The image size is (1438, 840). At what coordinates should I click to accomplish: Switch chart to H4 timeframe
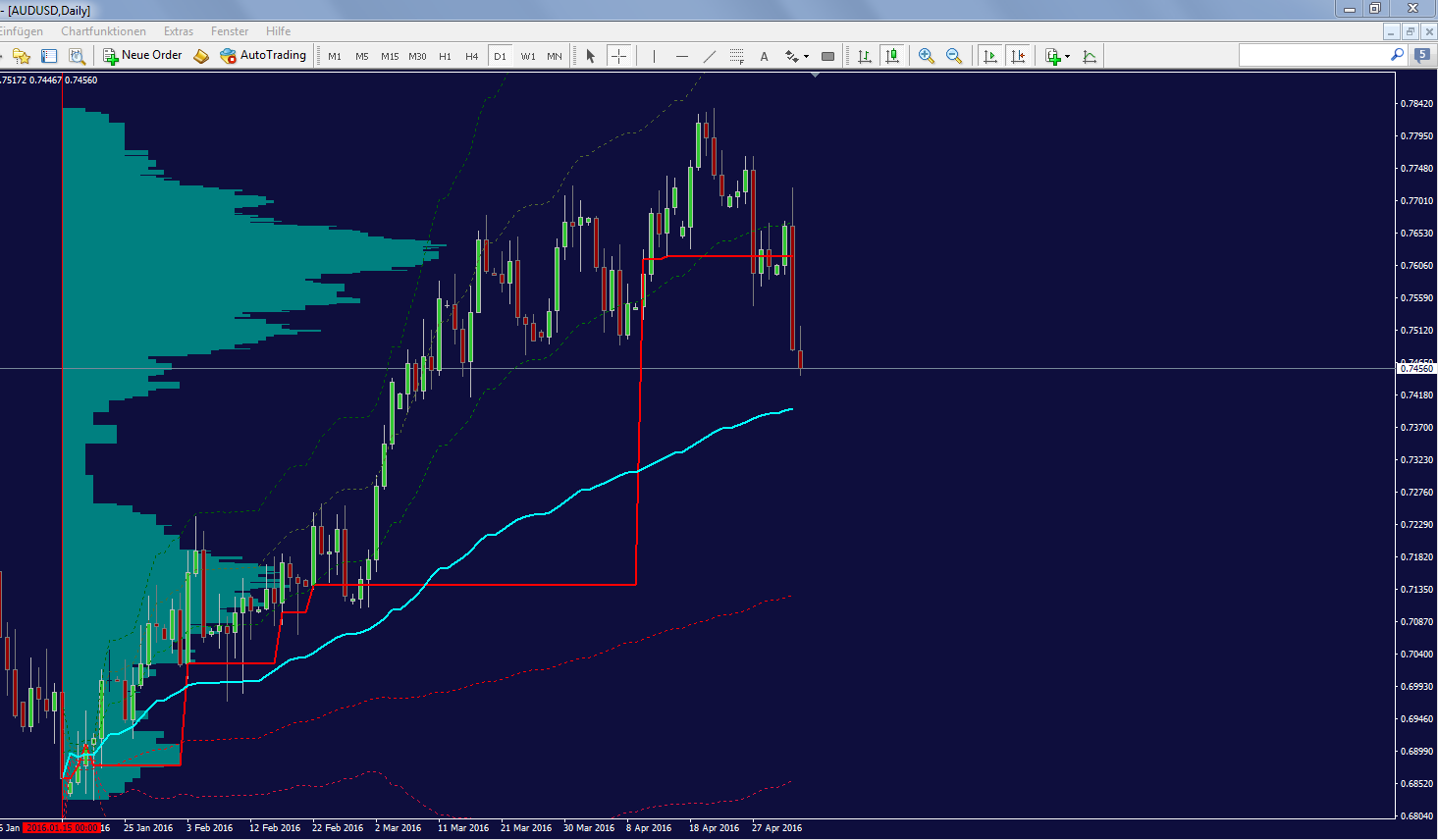coord(472,56)
